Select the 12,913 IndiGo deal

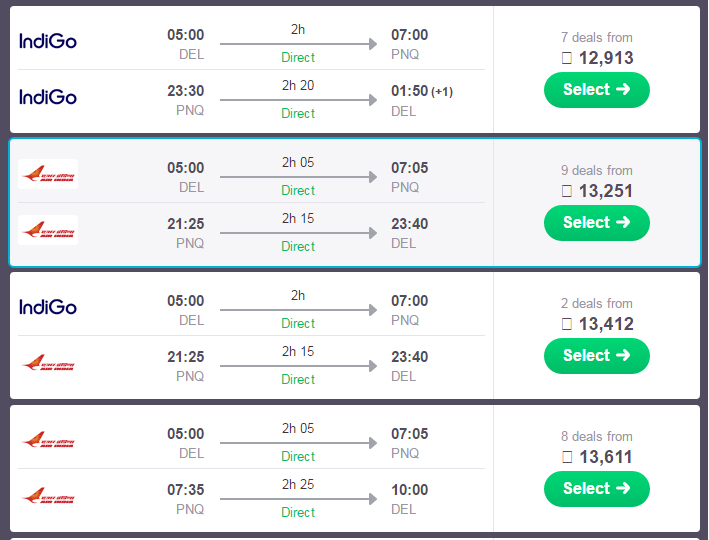[x=596, y=90]
